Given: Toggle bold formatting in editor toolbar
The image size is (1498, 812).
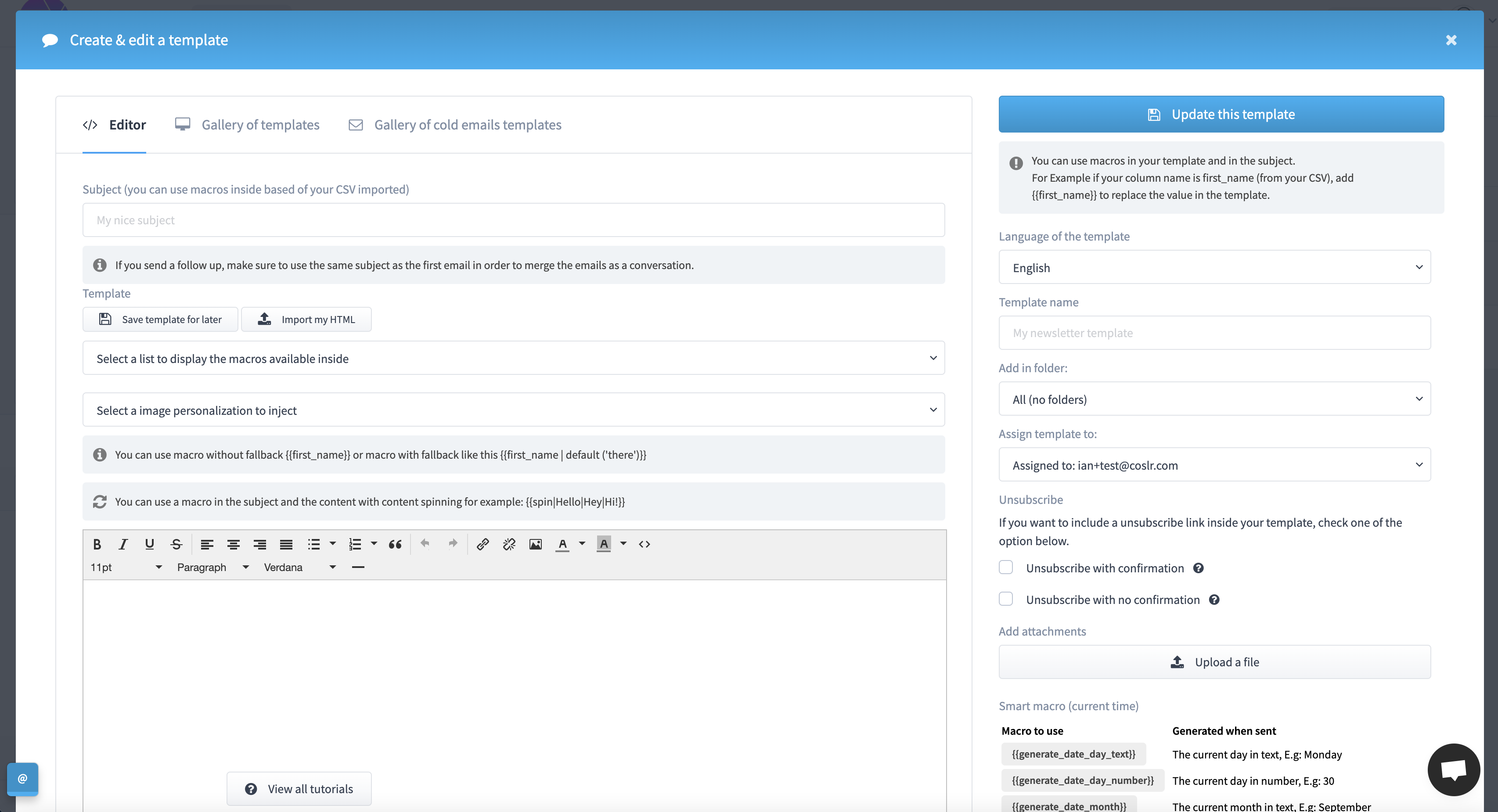Looking at the screenshot, I should coord(97,544).
